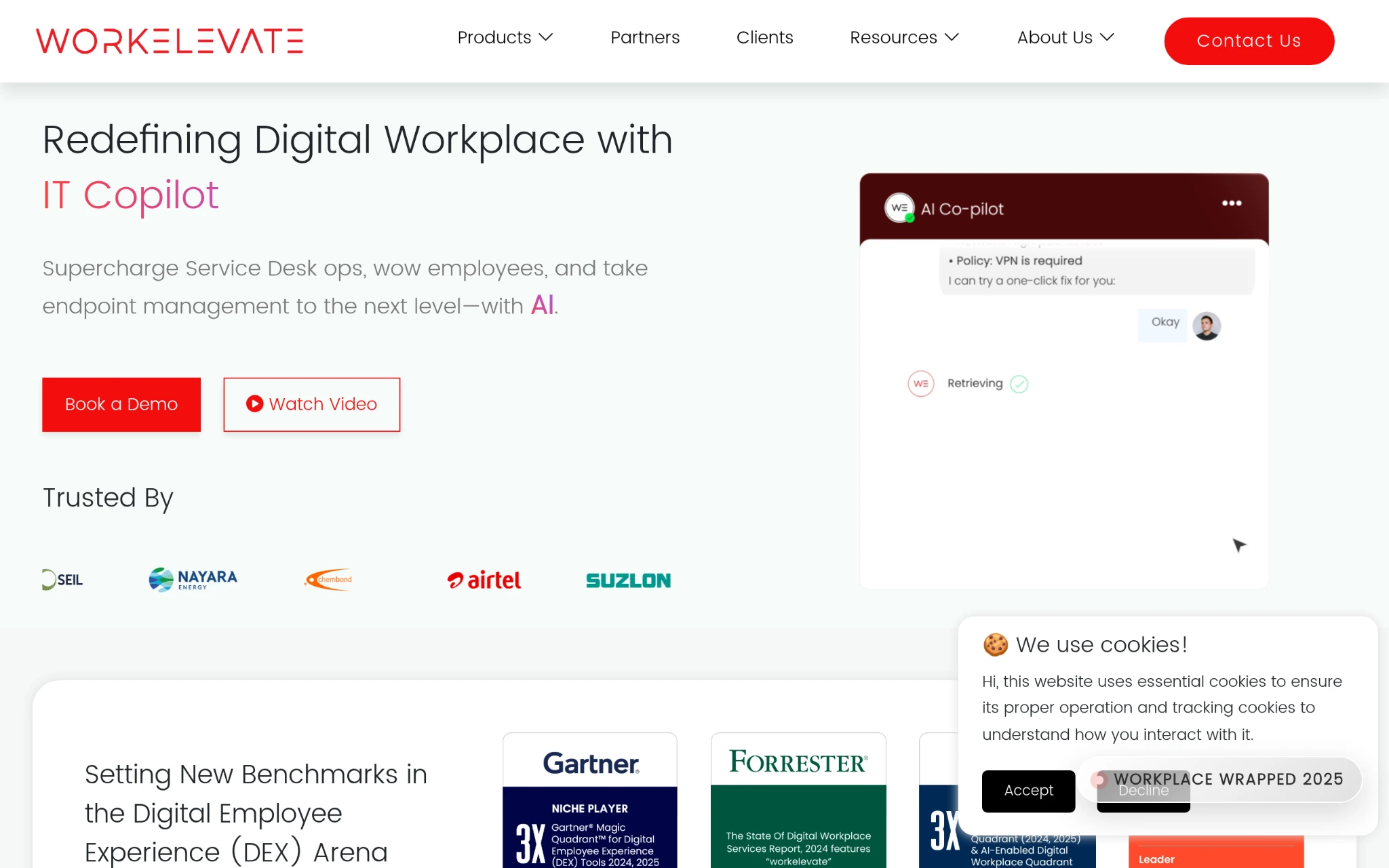Click the "Setting New Benchmarks" heading
Image resolution: width=1389 pixels, height=868 pixels.
[256, 813]
